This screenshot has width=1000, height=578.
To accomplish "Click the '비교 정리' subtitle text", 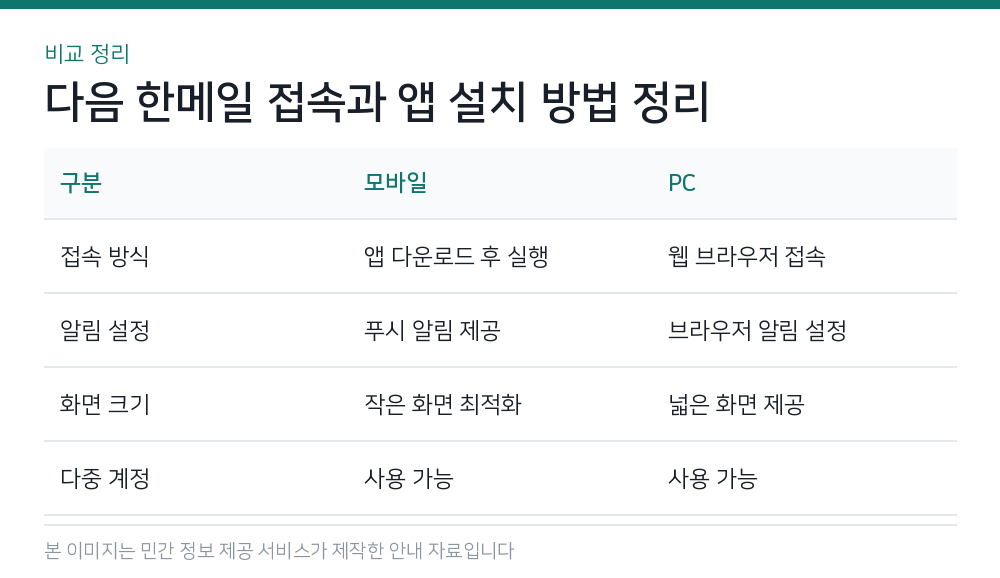I will coord(87,54).
